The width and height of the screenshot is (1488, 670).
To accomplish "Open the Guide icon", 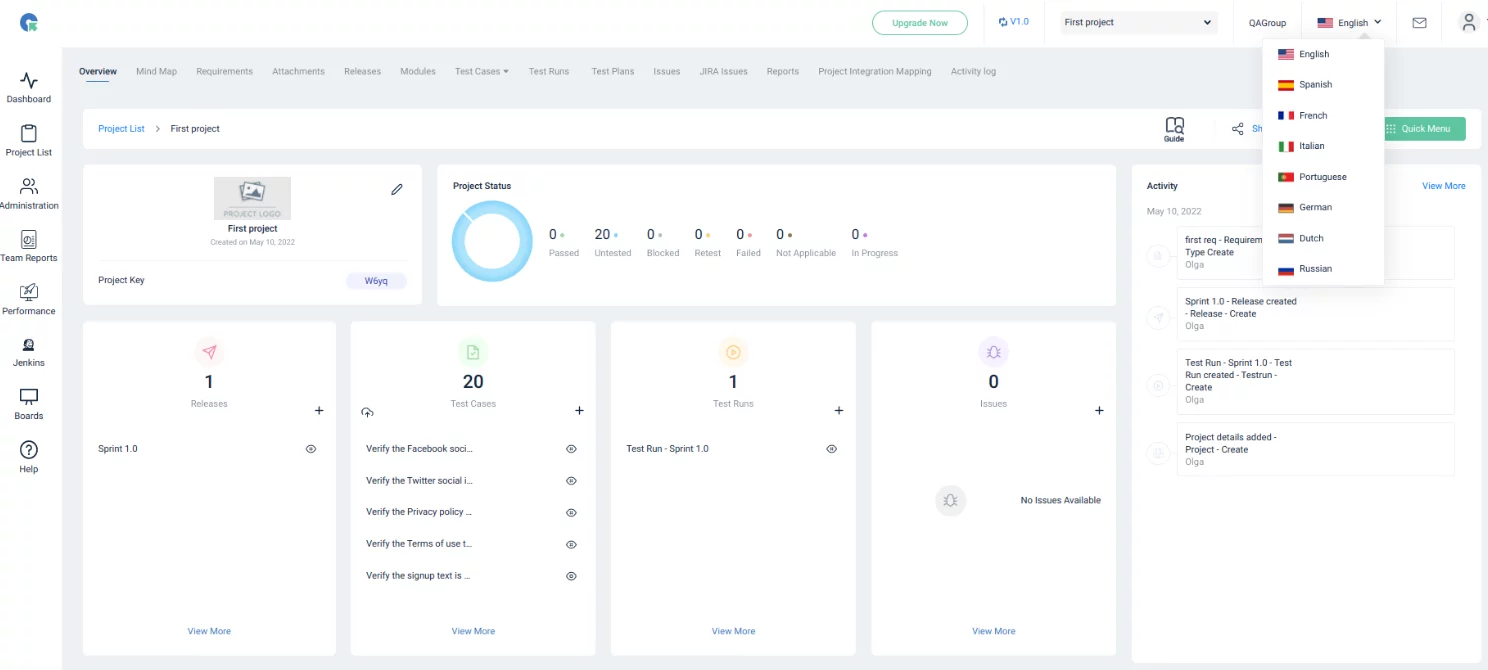I will coord(1174,129).
